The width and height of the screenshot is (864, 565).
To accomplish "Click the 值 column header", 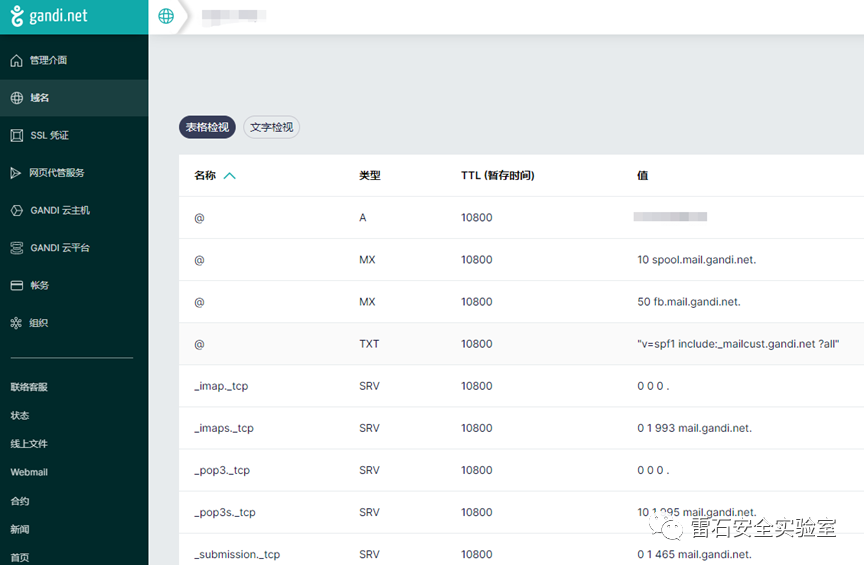I will click(x=642, y=175).
